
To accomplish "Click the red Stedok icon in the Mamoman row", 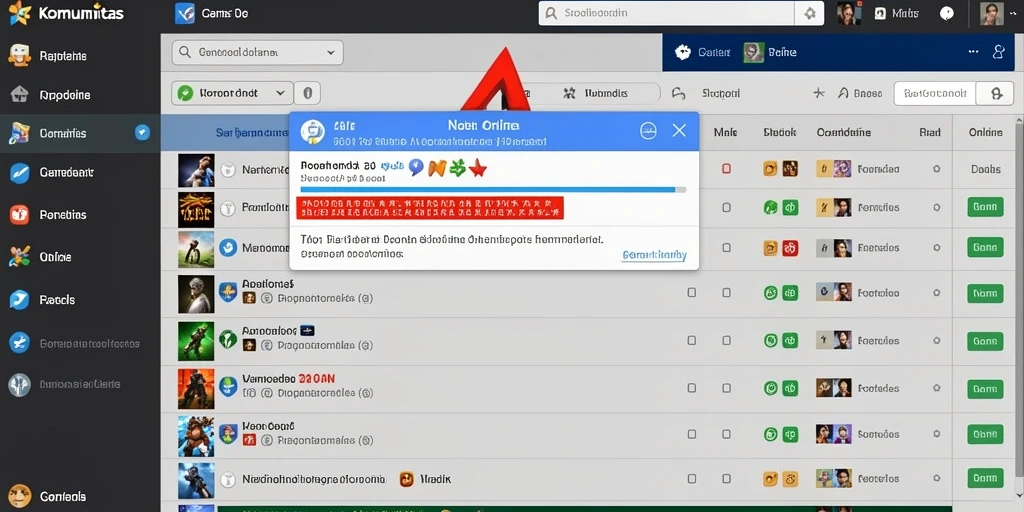I will tap(790, 248).
